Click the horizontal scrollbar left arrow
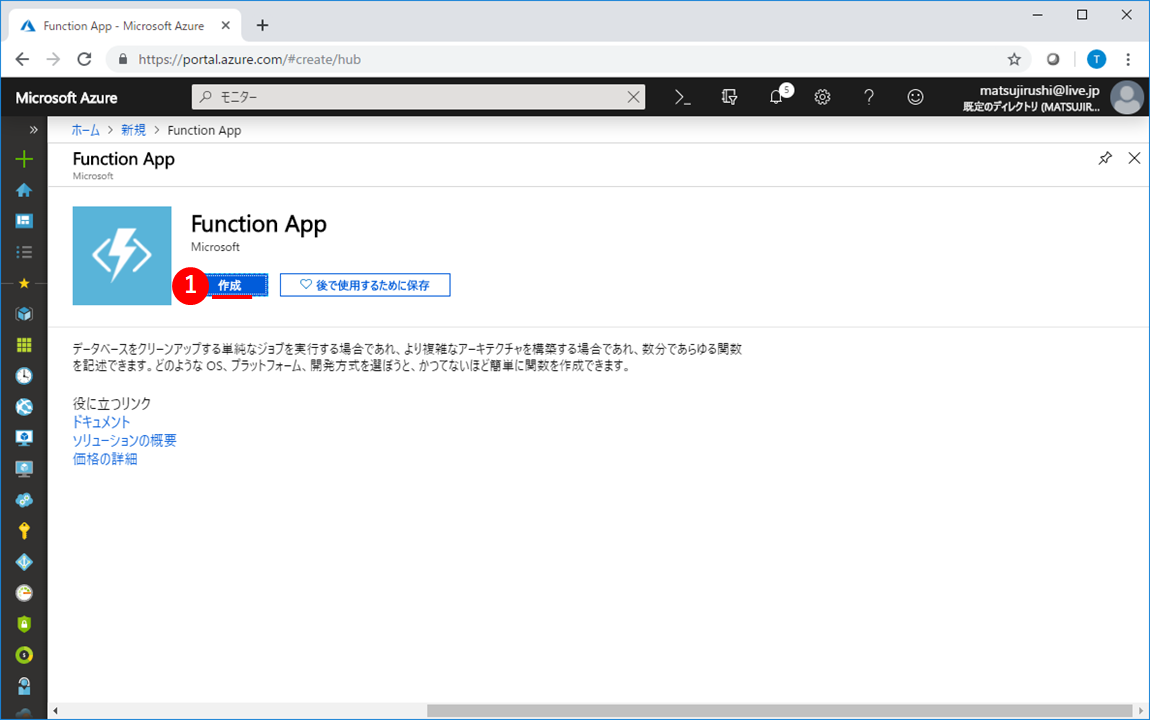The width and height of the screenshot is (1150, 720). click(55, 710)
